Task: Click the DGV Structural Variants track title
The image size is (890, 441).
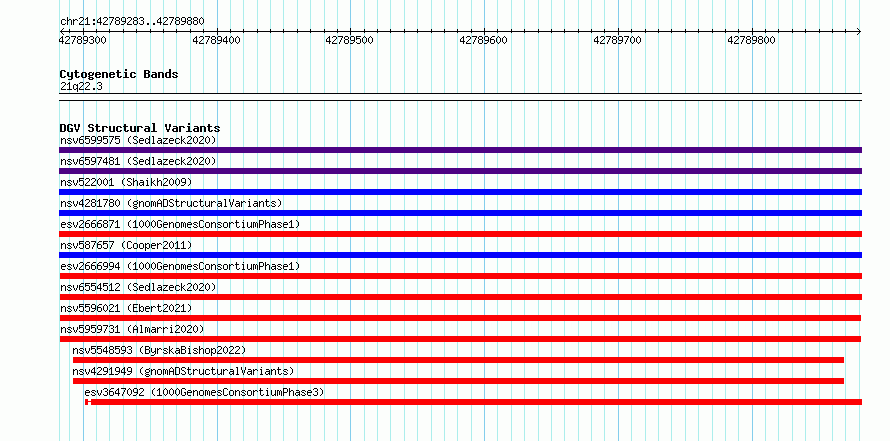Action: pos(140,128)
